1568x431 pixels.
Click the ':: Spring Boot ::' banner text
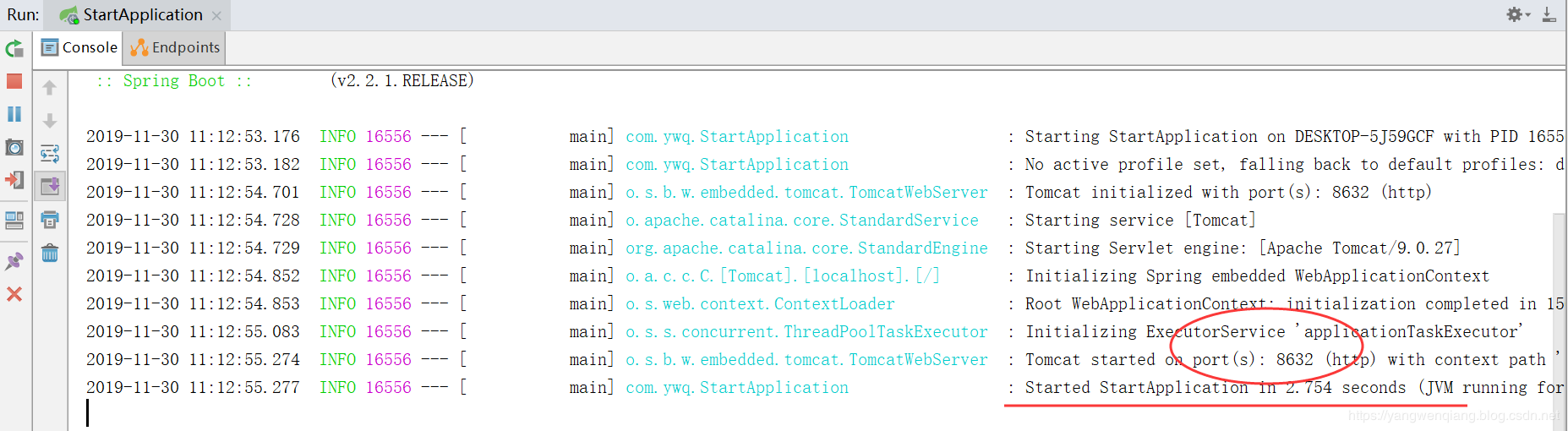[174, 80]
